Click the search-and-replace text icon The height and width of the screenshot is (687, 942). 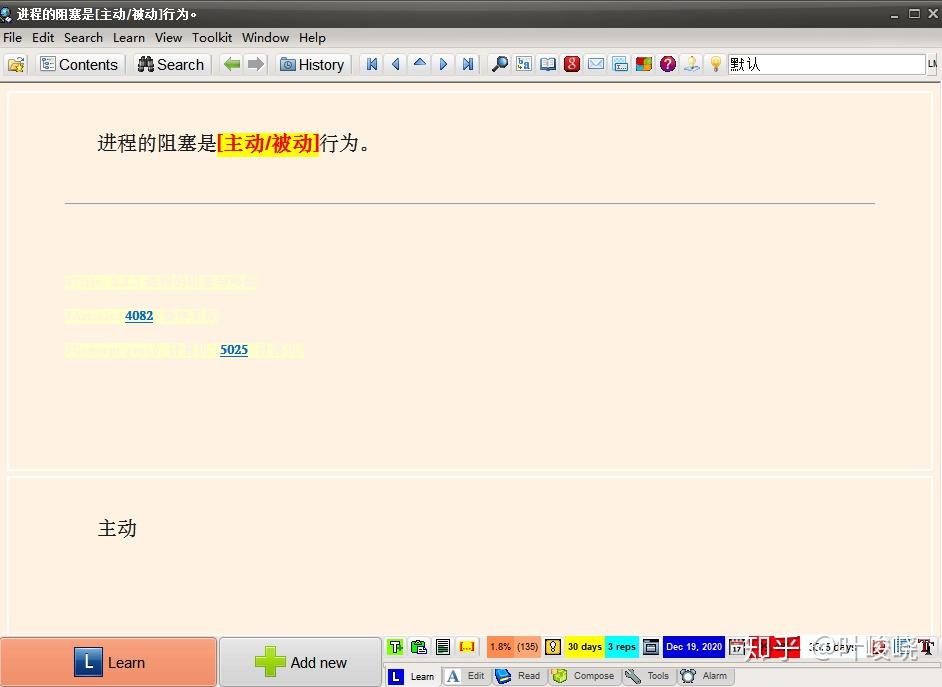pyautogui.click(x=524, y=64)
